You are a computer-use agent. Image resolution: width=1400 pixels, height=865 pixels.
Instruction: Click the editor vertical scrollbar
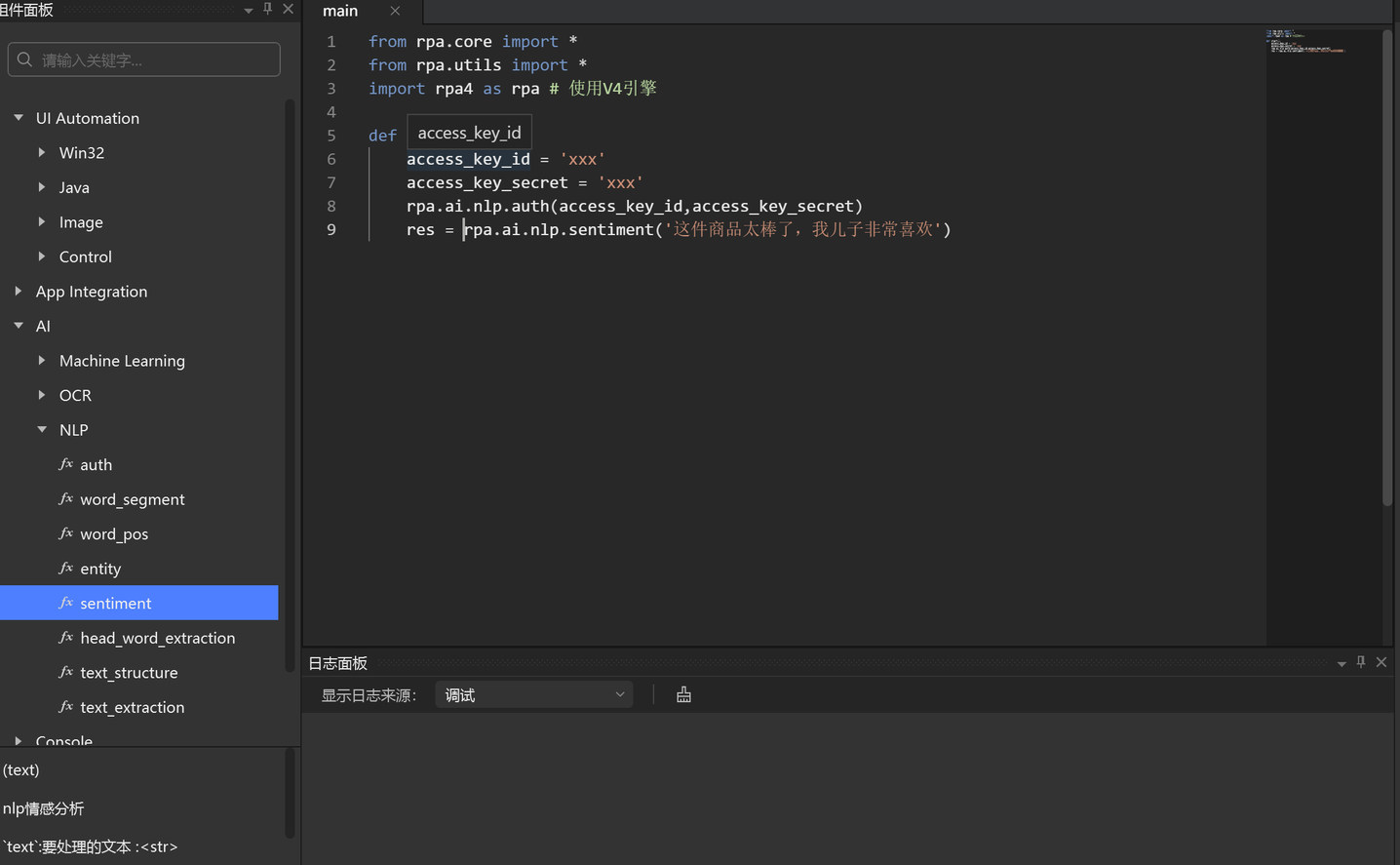pos(1387,267)
